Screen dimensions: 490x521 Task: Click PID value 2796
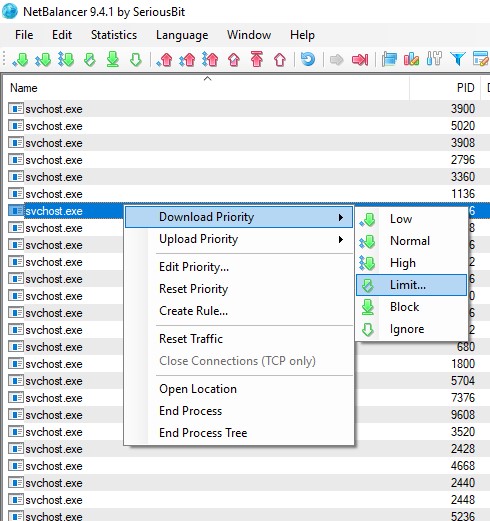463,160
